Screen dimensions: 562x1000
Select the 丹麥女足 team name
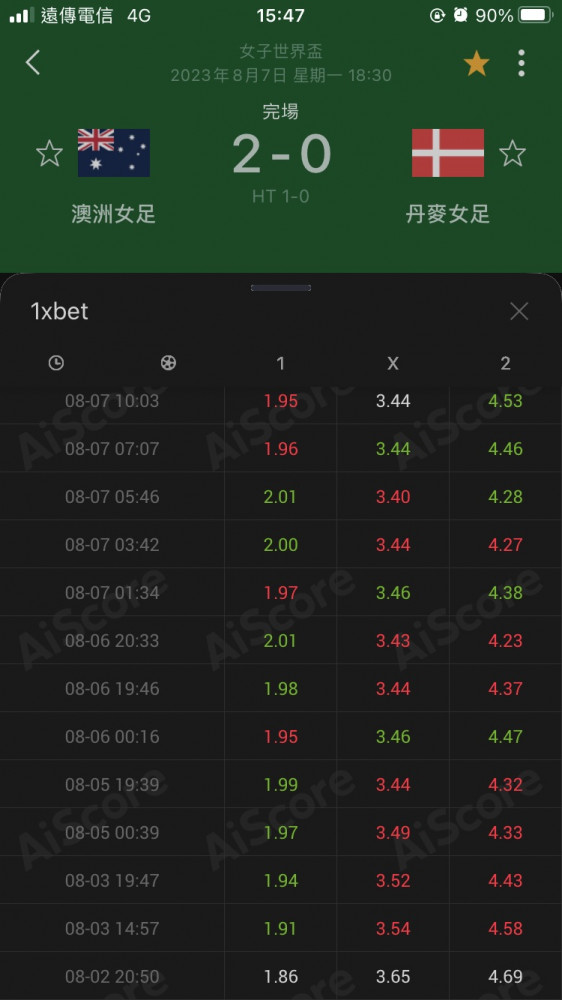(448, 214)
